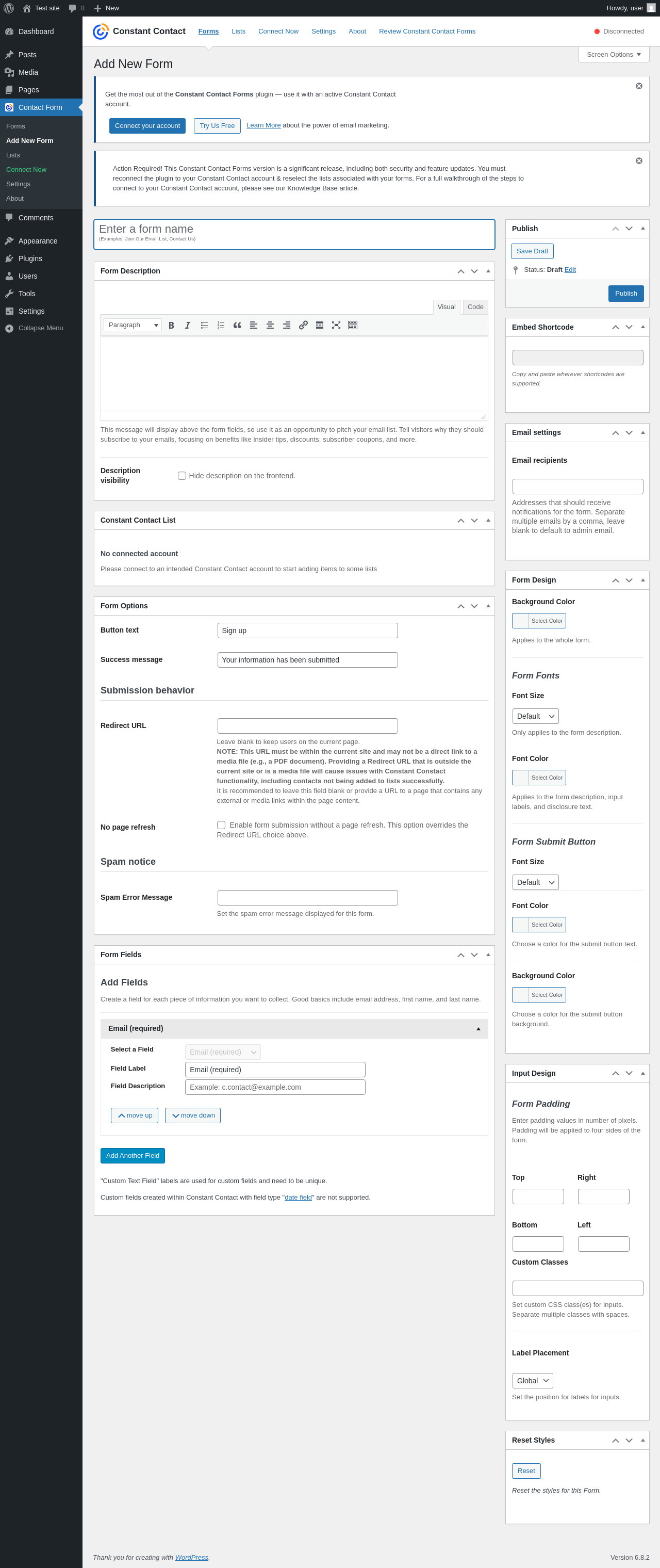
Task: Open Tools in the sidebar
Action: pyautogui.click(x=41, y=294)
